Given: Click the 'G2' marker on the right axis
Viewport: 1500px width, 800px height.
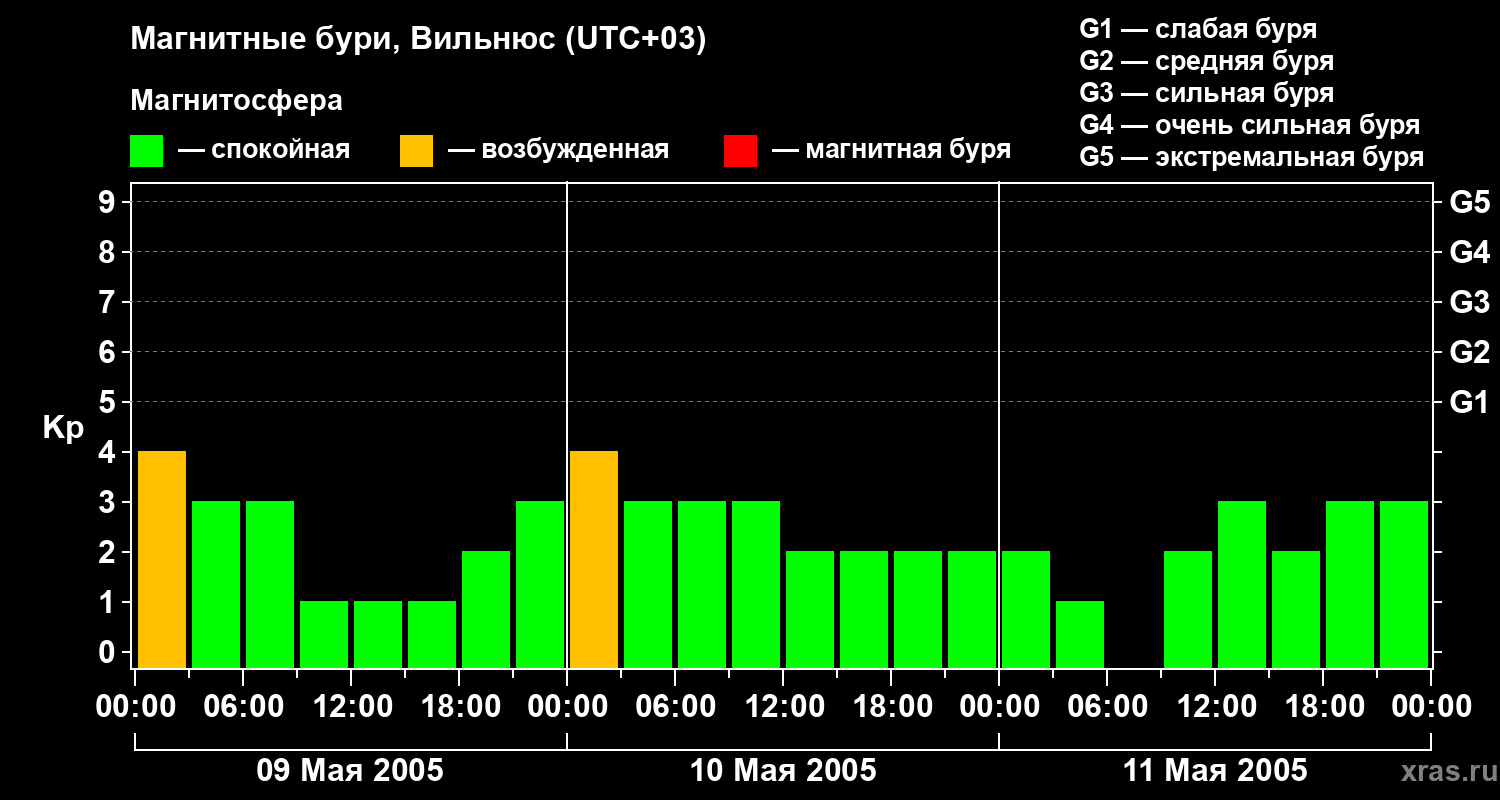Looking at the screenshot, I should (x=1469, y=352).
